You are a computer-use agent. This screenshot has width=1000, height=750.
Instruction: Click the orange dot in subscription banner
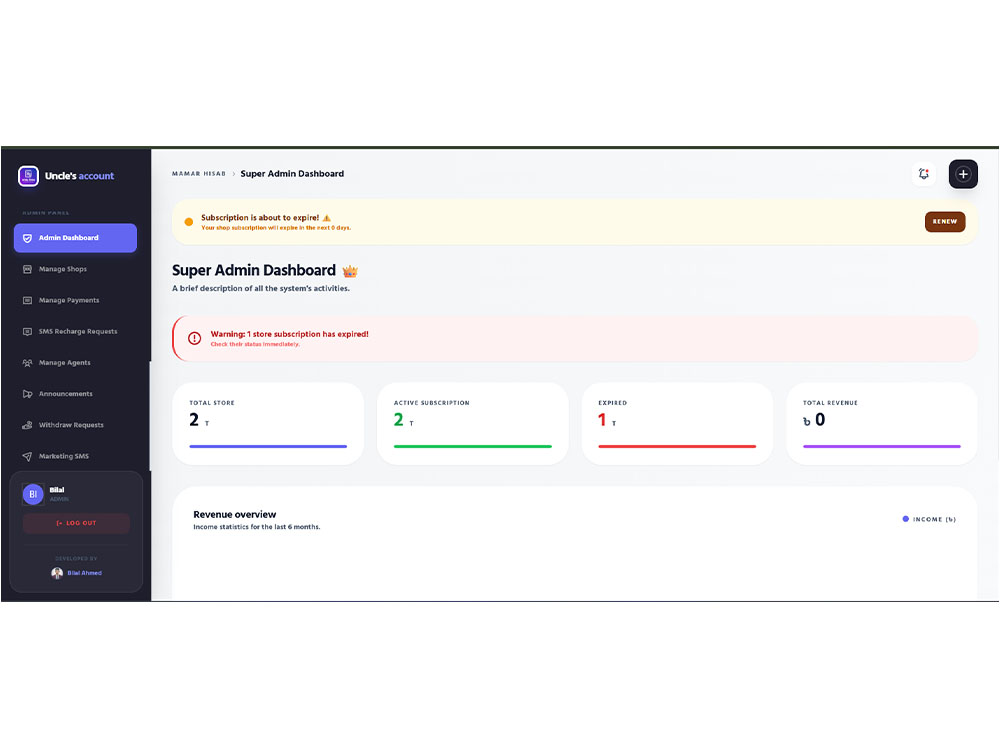189,222
